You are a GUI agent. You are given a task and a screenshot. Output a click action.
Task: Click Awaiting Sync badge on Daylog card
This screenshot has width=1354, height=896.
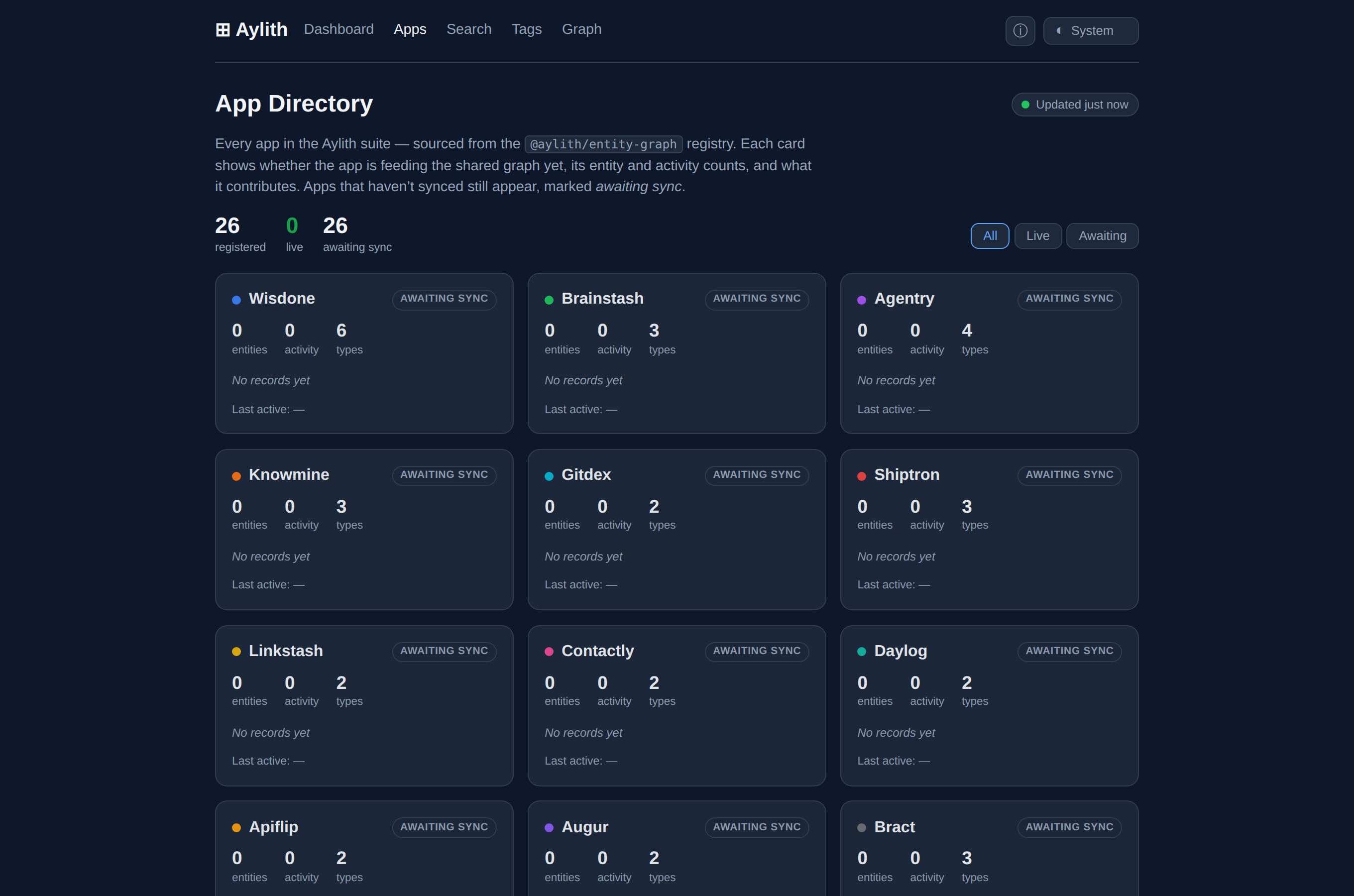pyautogui.click(x=1069, y=651)
